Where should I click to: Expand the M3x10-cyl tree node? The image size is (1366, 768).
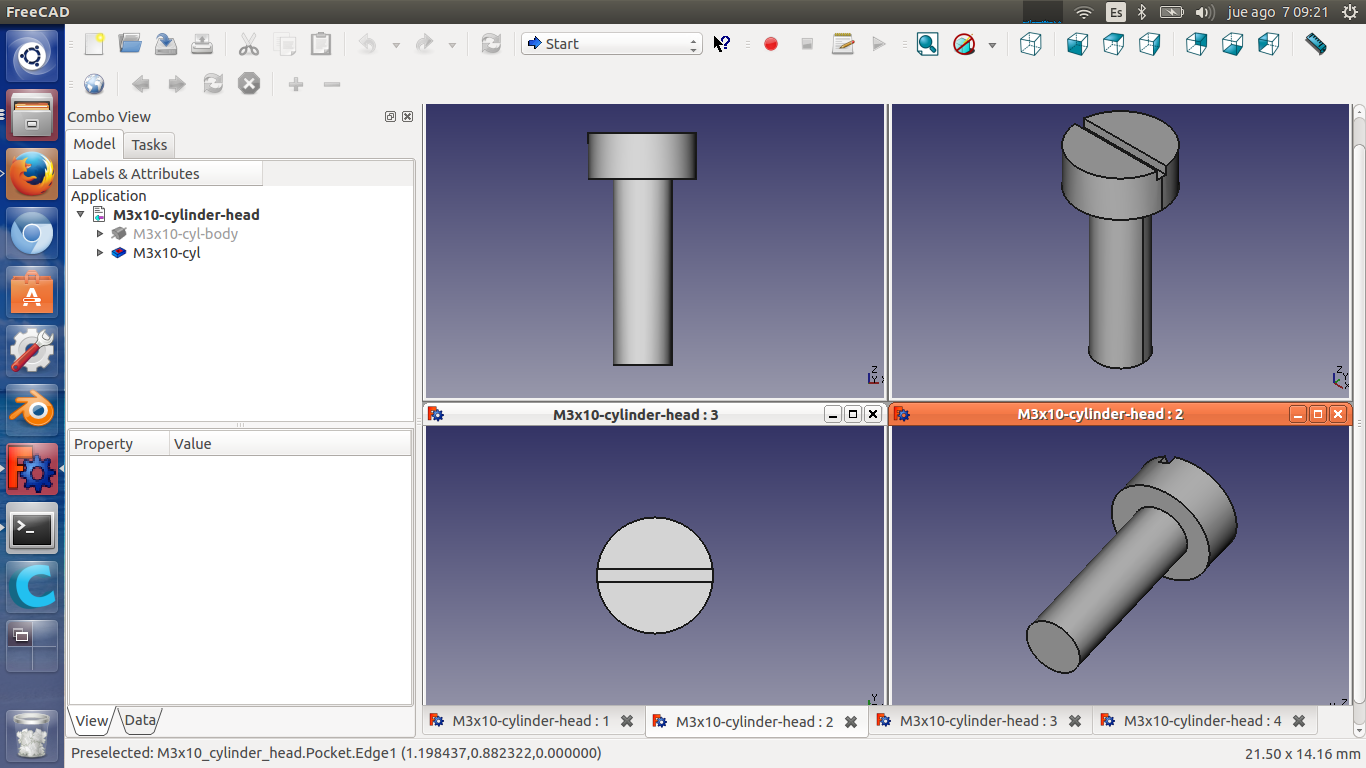pyautogui.click(x=100, y=253)
